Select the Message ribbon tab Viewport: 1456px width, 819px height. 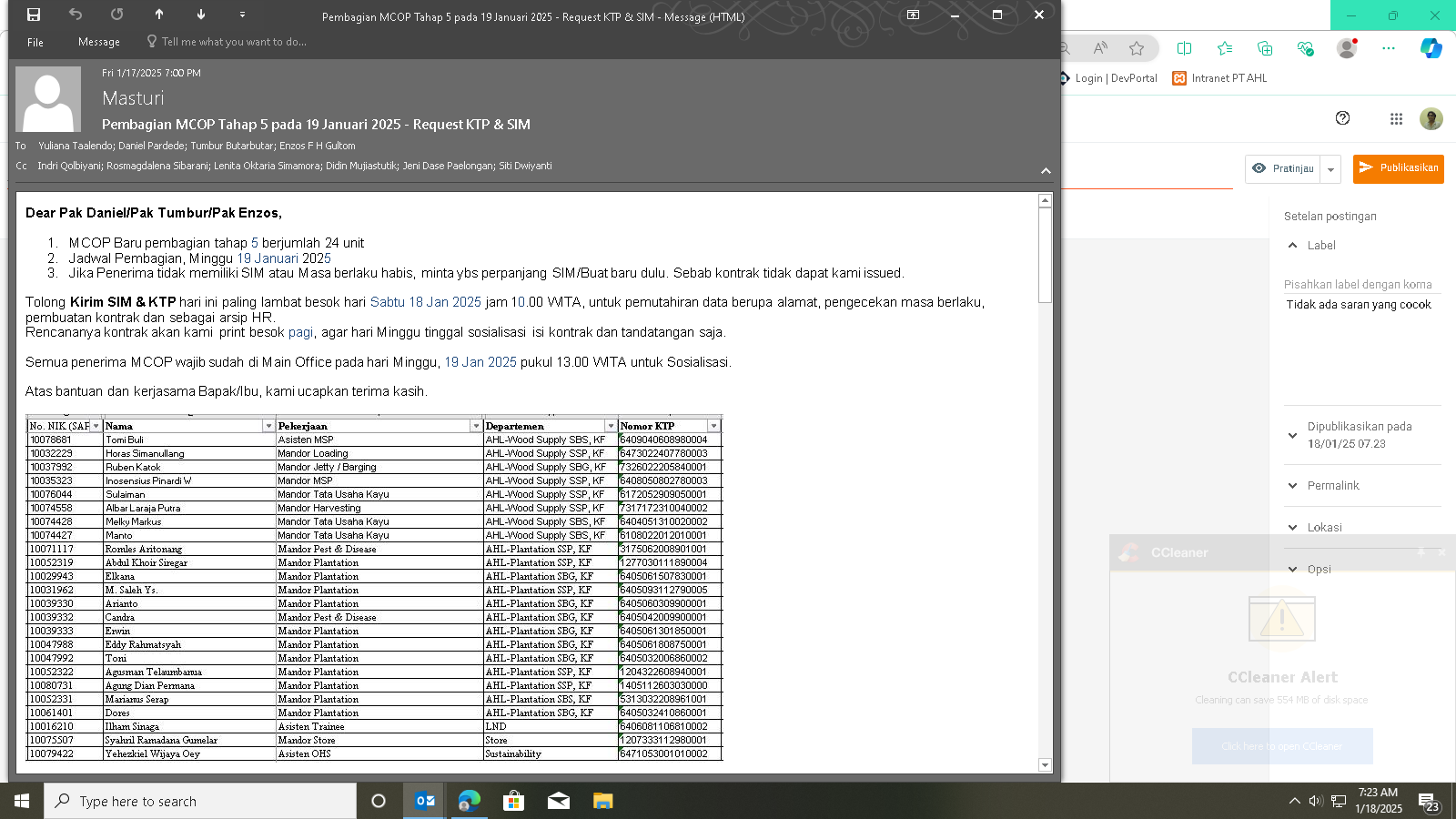(x=99, y=42)
